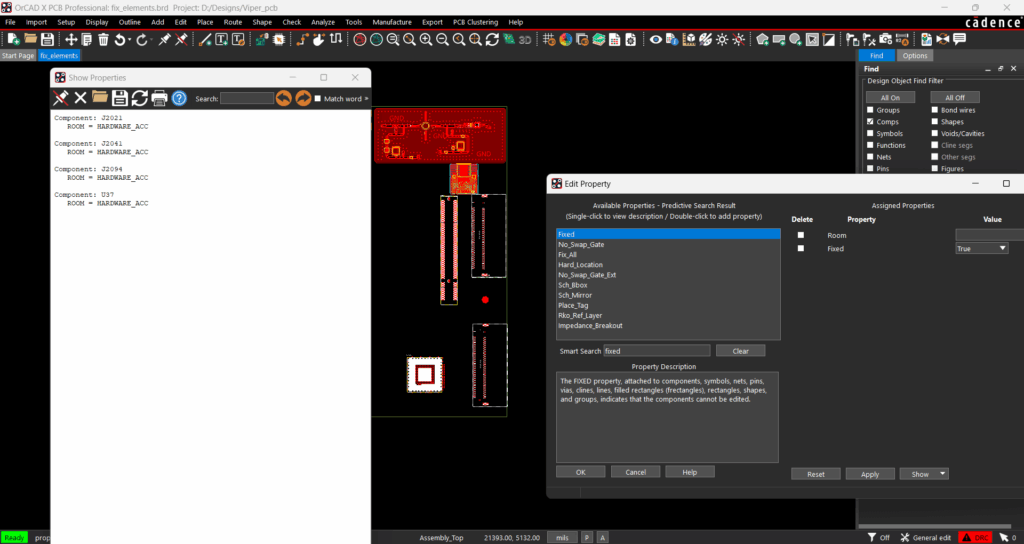Click the Zoom In magnifier icon

426,39
